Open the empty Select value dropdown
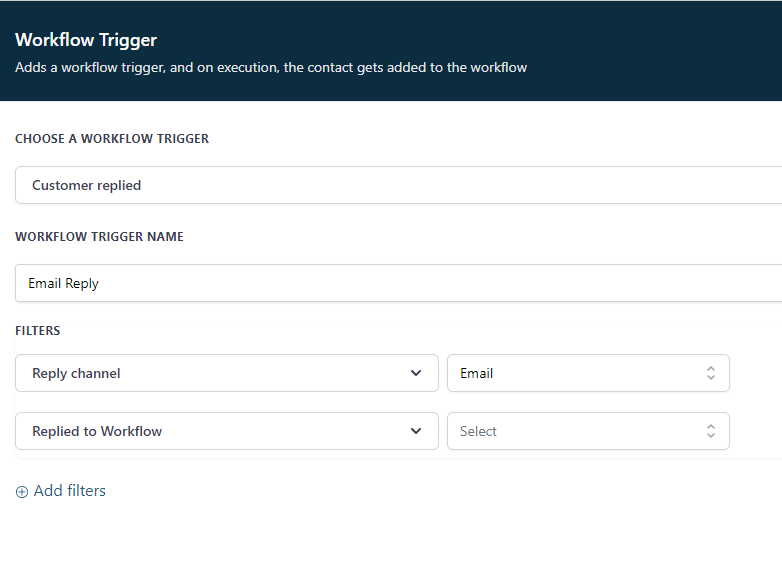This screenshot has height=563, width=782. 587,431
